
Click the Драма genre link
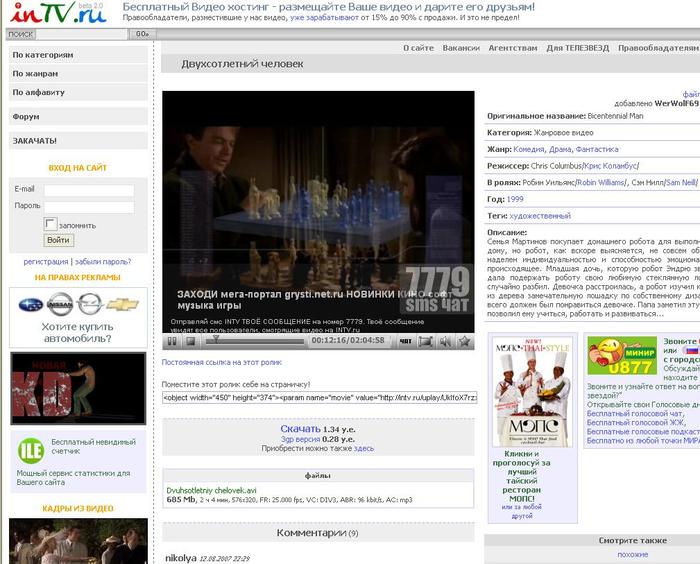[x=560, y=149]
